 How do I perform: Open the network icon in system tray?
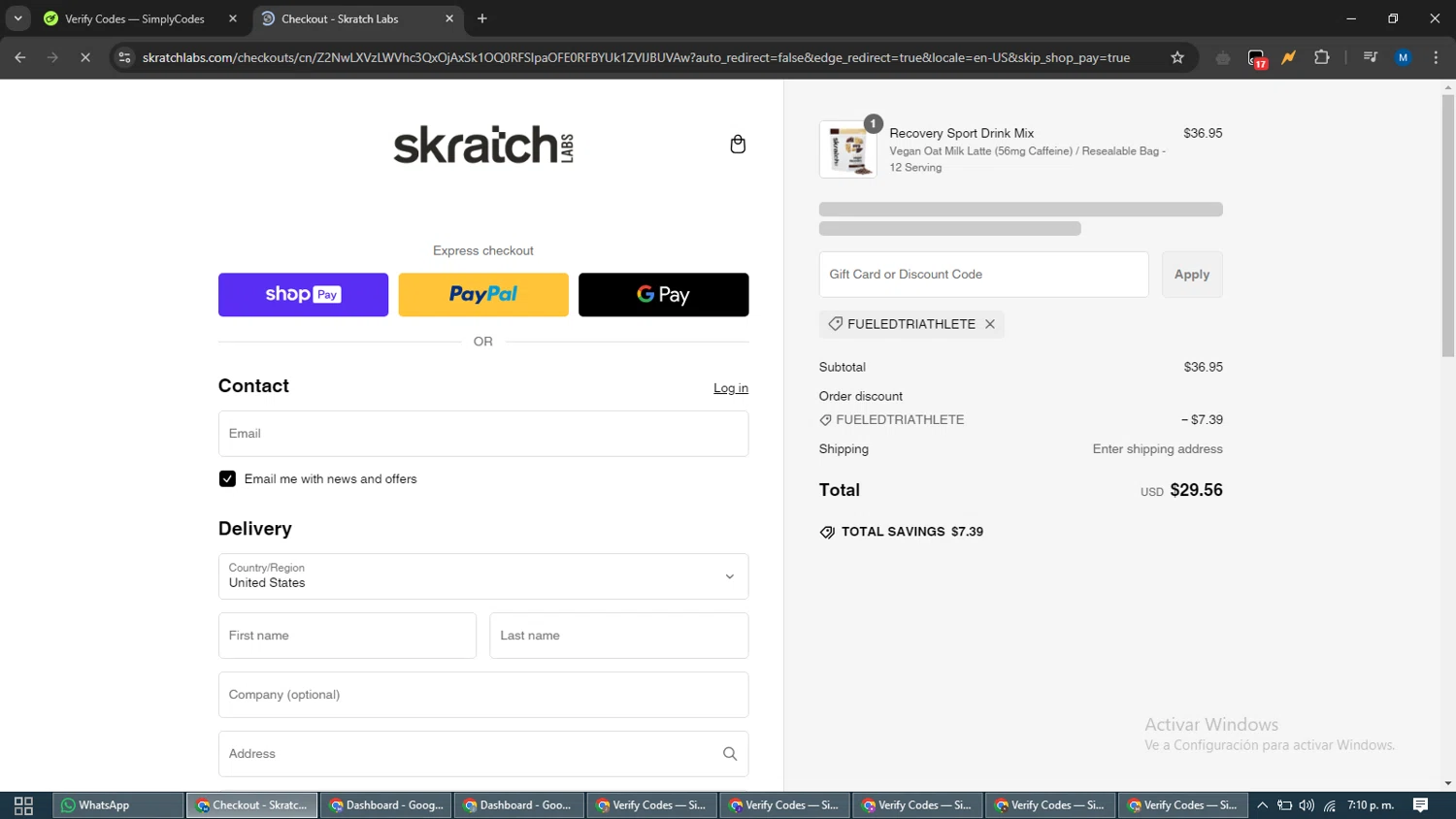[1330, 805]
